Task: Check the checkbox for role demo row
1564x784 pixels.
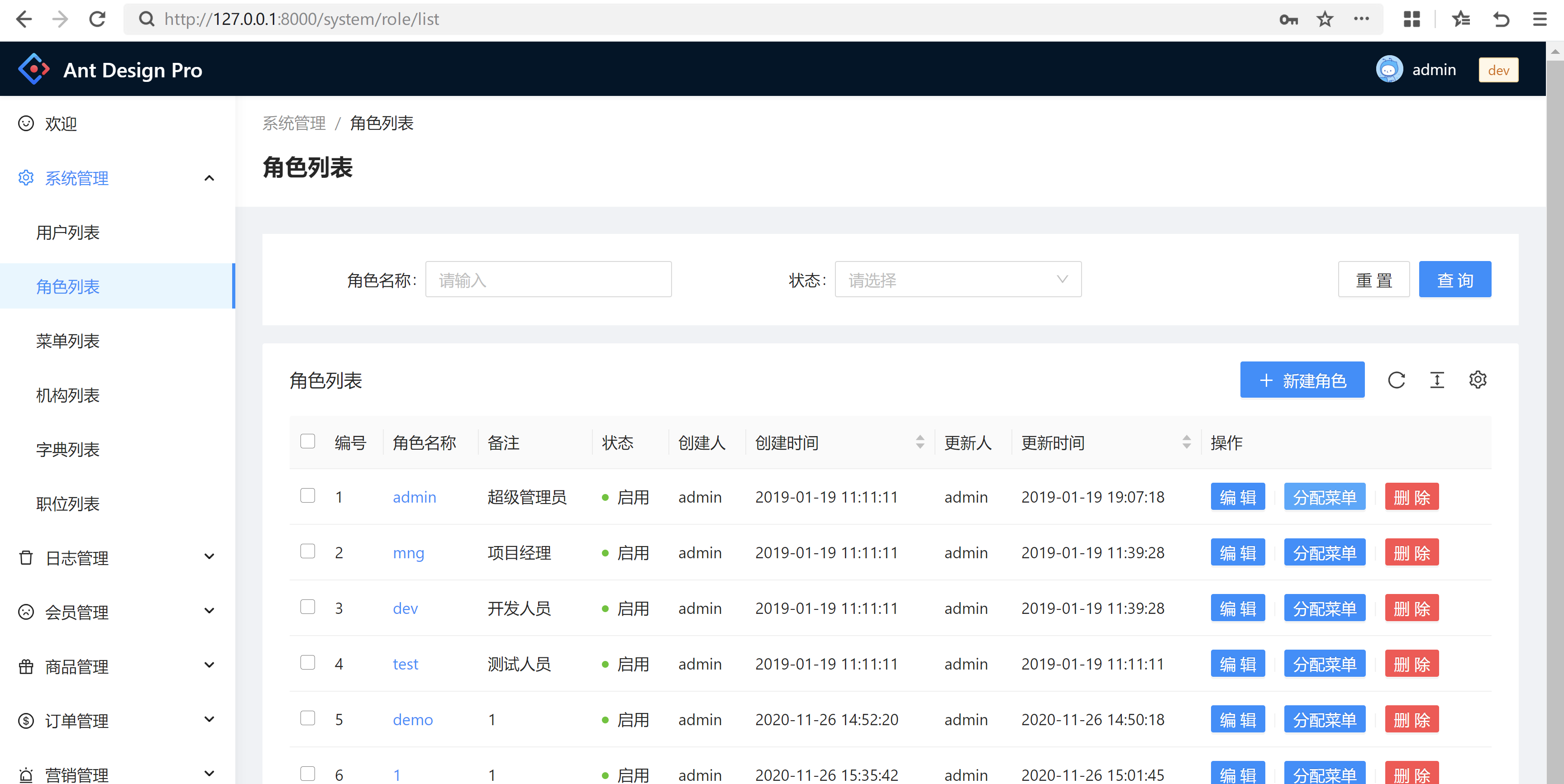Action: (308, 718)
